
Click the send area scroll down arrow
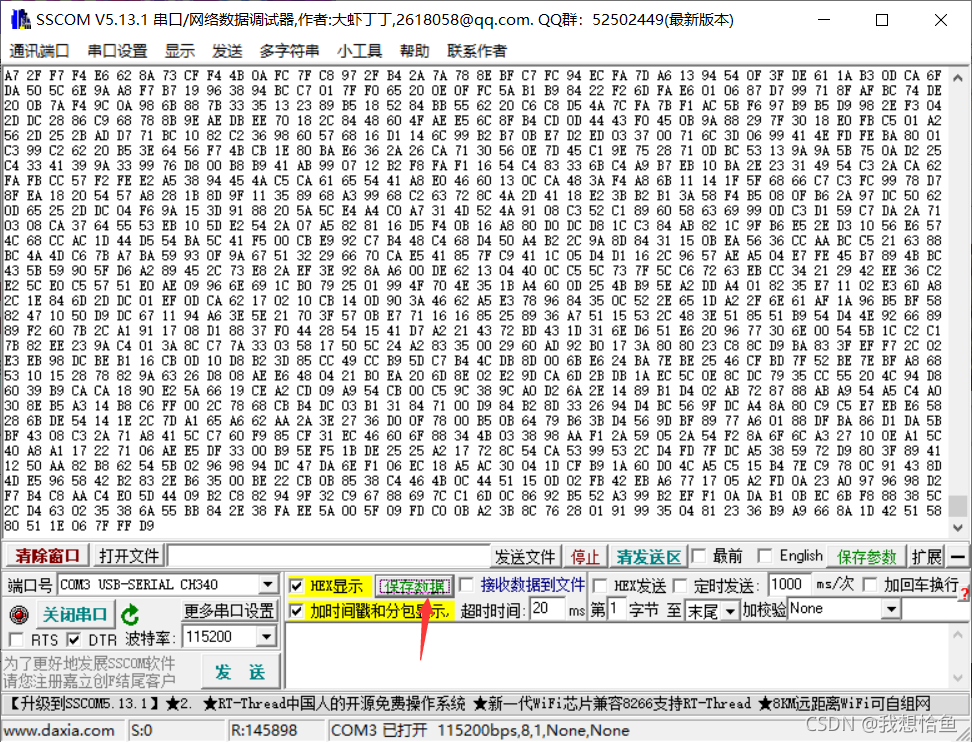(x=958, y=678)
